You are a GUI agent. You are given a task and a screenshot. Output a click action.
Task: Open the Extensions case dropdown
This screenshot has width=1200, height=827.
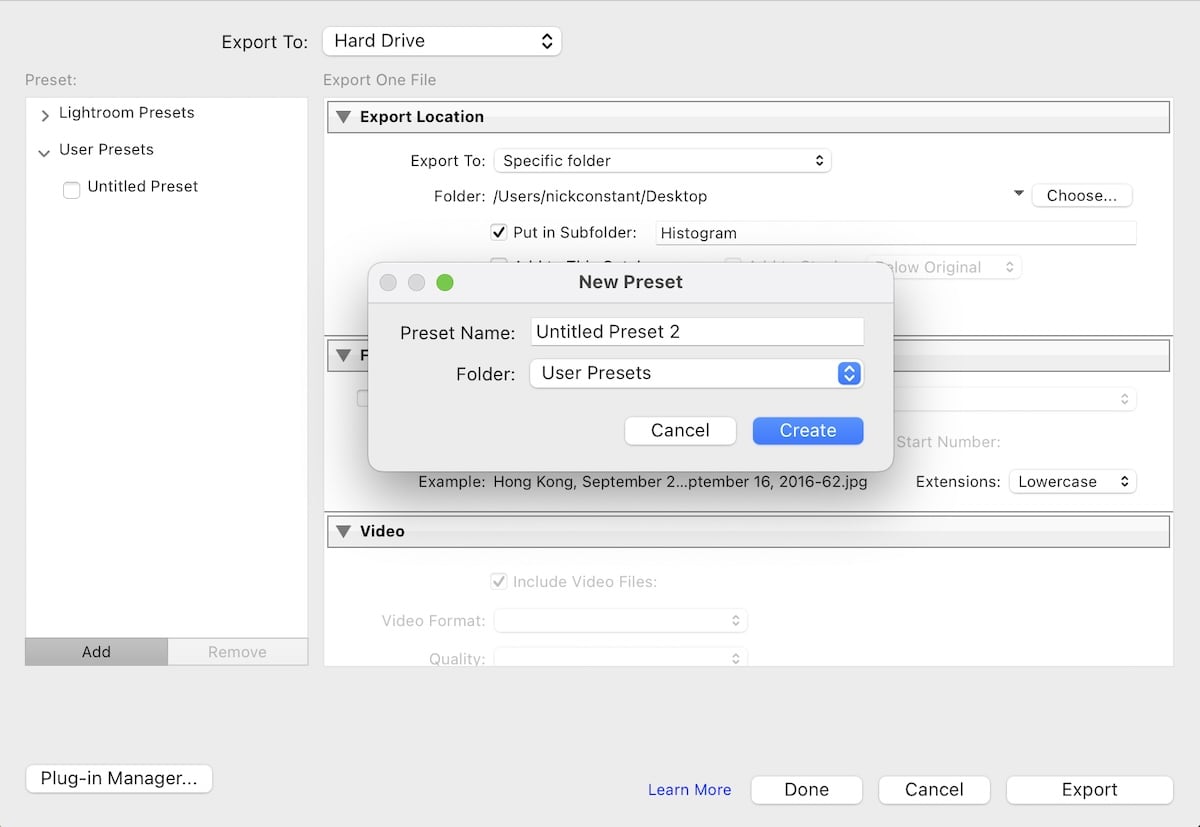1072,481
